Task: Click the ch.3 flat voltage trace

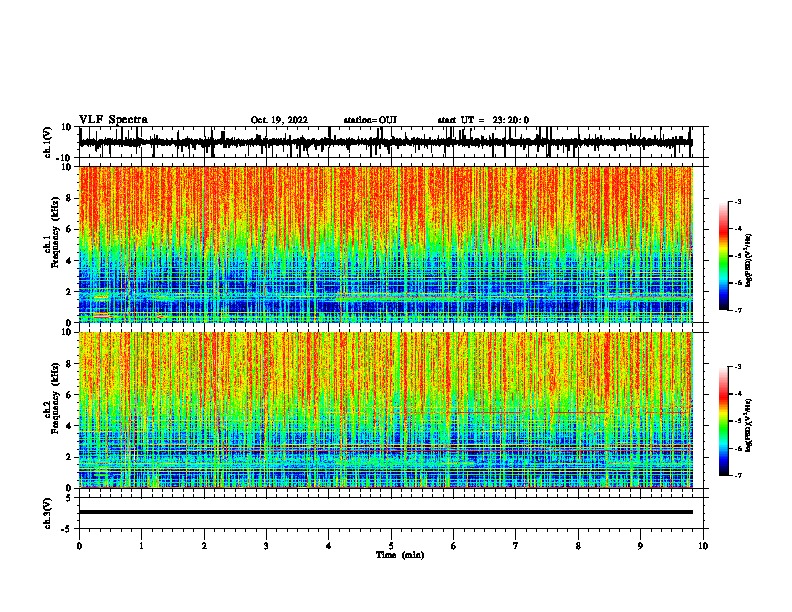Action: [x=385, y=512]
